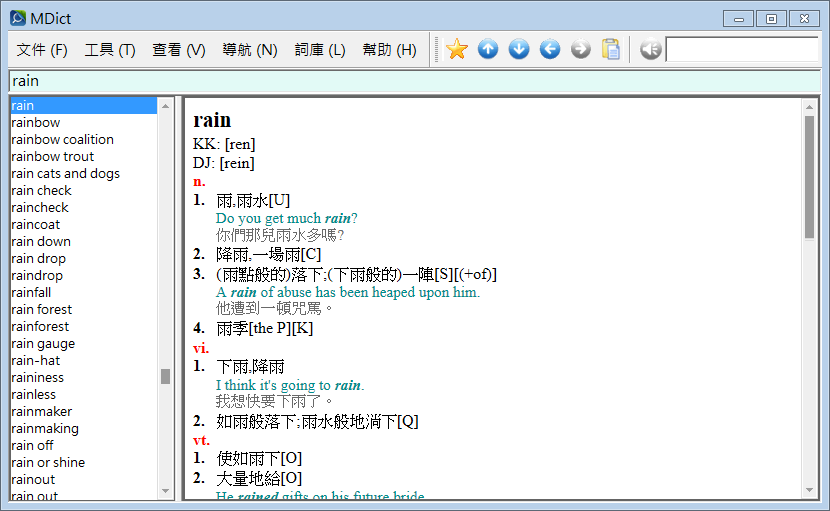Click 'A rain of abuse has been heaped upon him.'

(x=348, y=292)
